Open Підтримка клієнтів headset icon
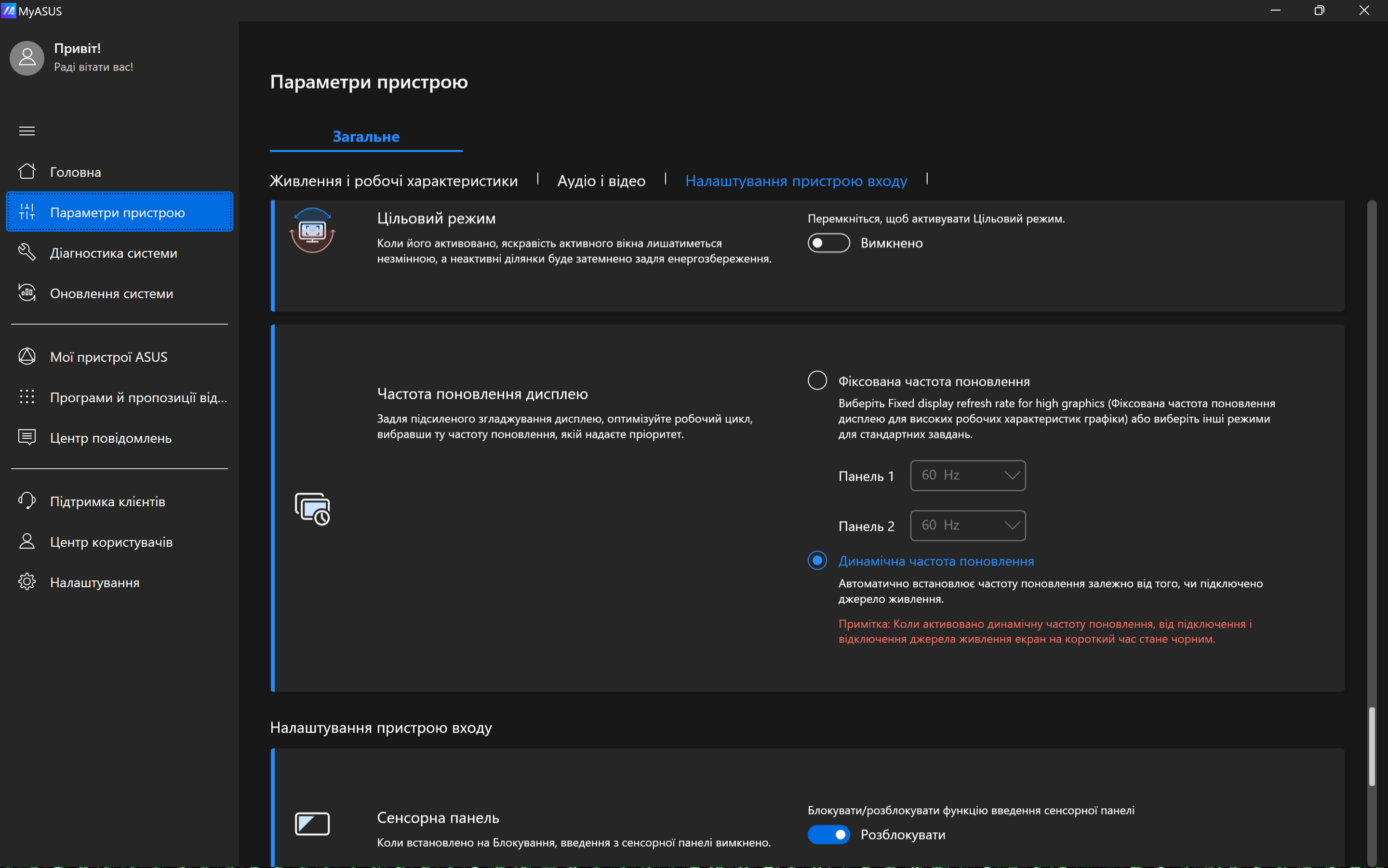The width and height of the screenshot is (1388, 868). pyautogui.click(x=27, y=500)
